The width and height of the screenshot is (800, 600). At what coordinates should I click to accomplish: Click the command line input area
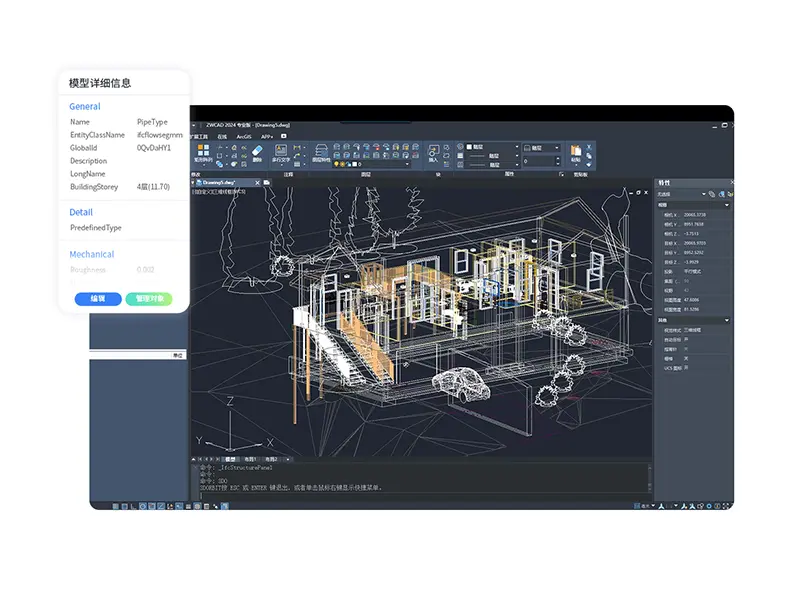[x=423, y=495]
